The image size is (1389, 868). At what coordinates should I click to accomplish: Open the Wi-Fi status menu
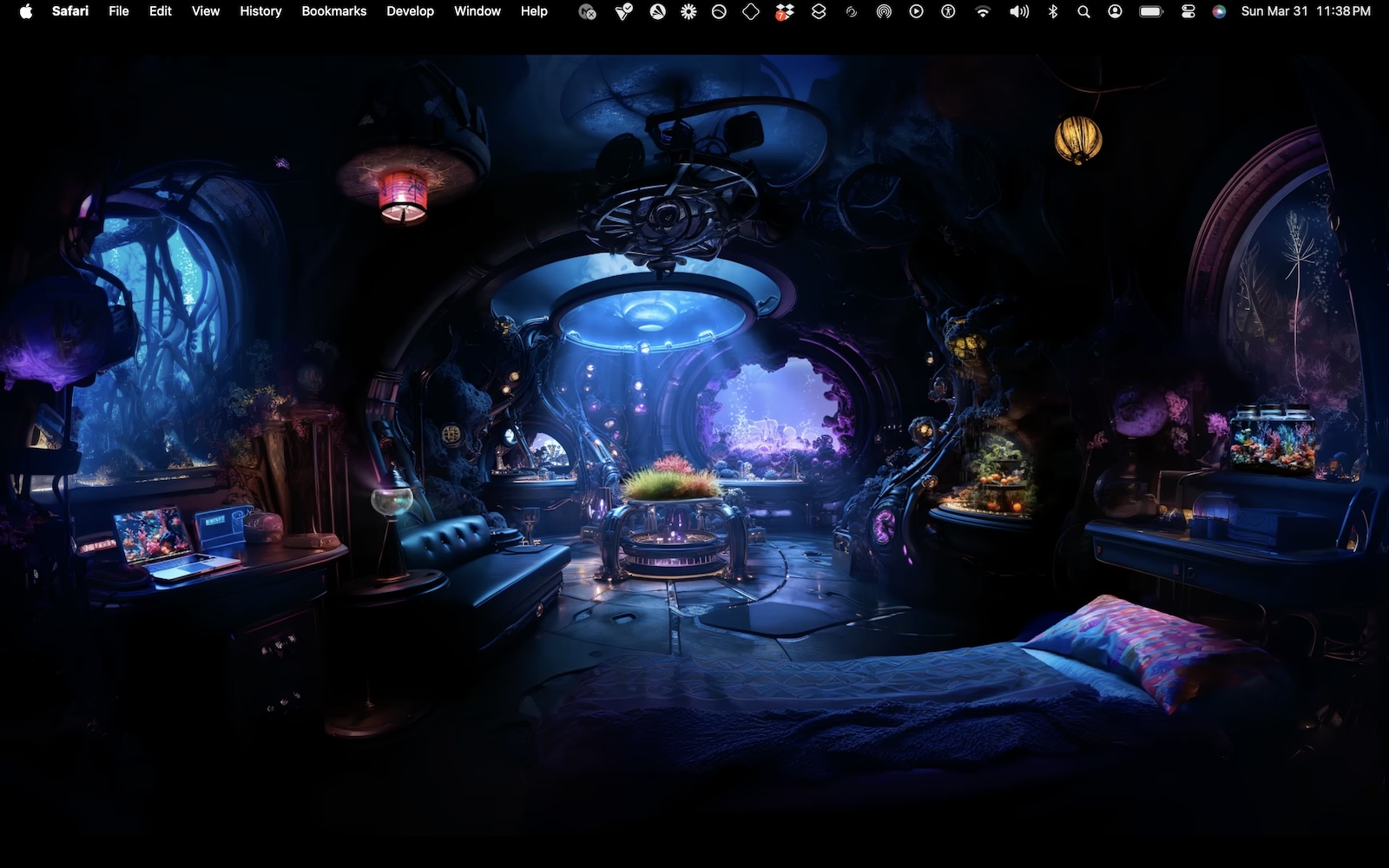coord(983,11)
